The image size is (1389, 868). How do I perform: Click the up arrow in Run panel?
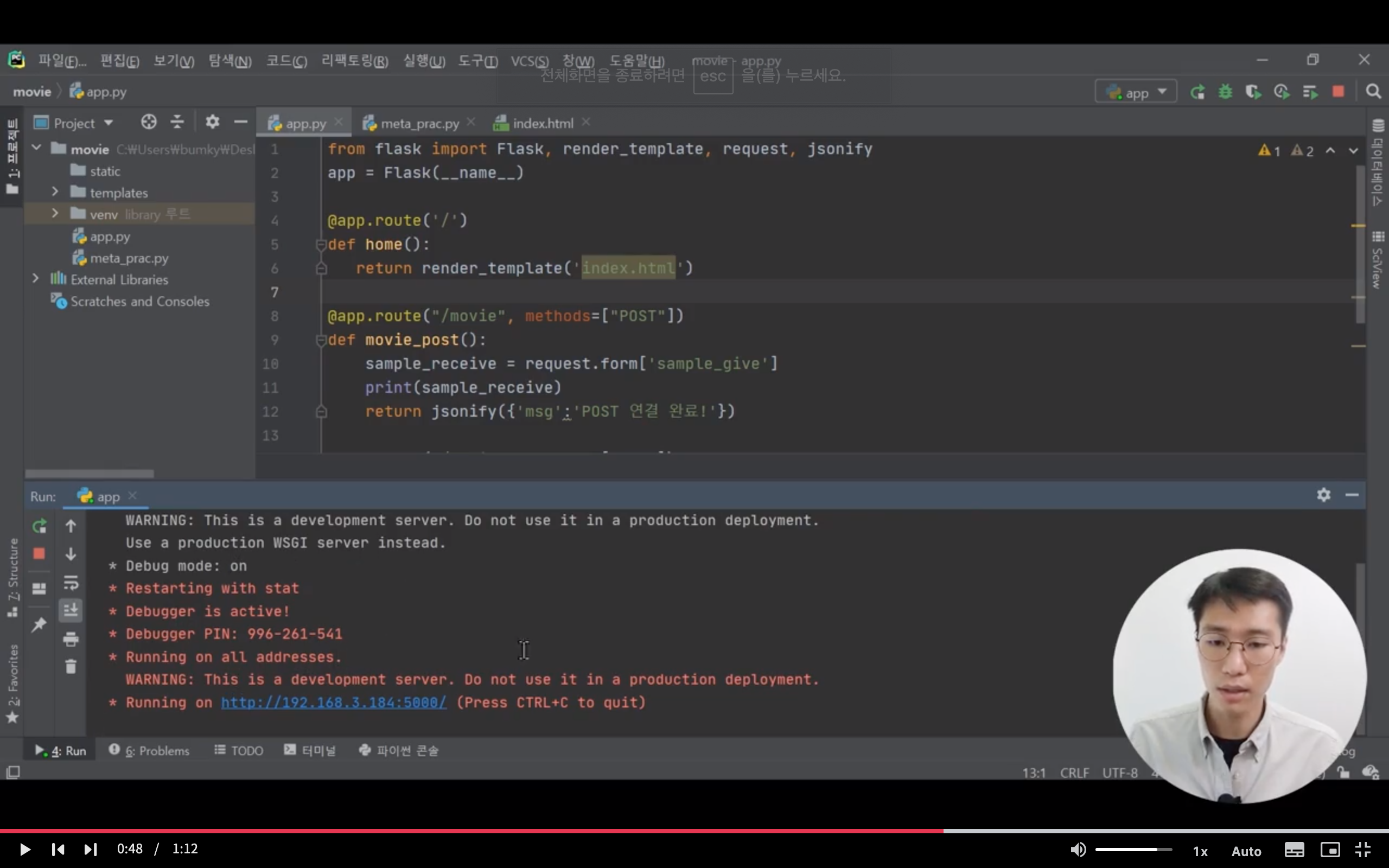[71, 526]
